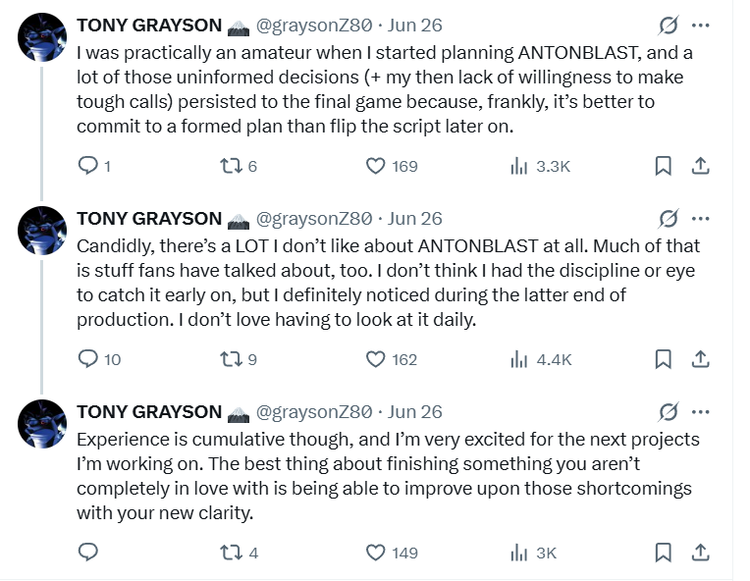View analytics showing 3K views
750x581 pixels.
pos(519,551)
